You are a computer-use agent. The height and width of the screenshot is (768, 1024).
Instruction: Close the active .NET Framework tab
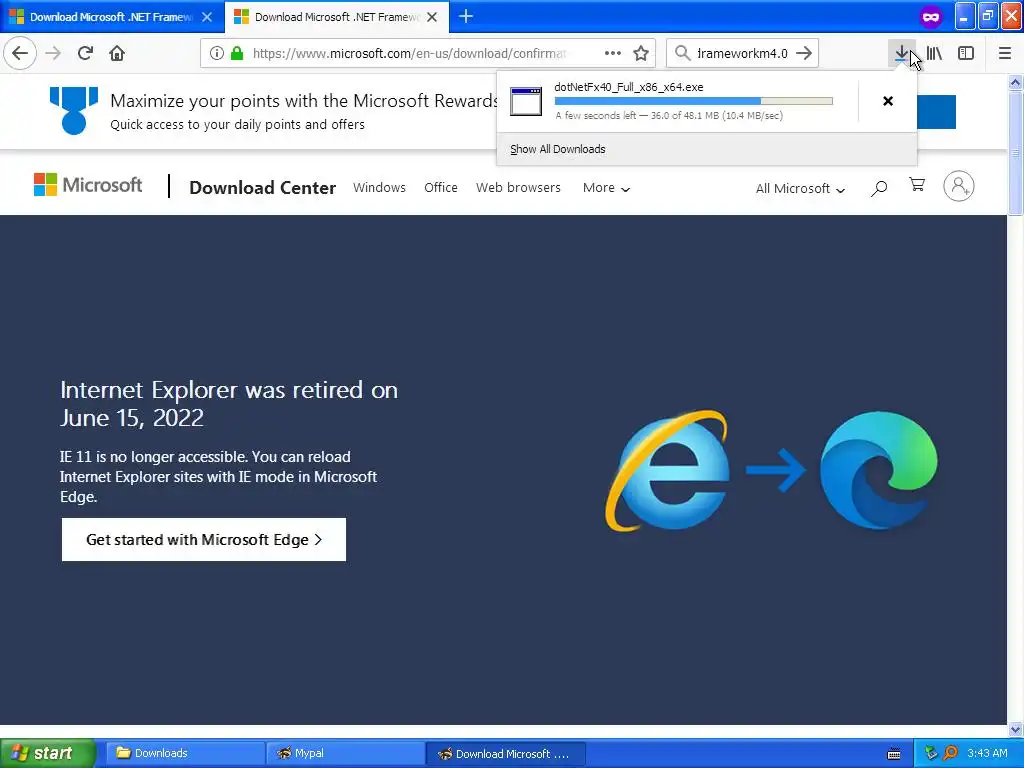coord(432,17)
